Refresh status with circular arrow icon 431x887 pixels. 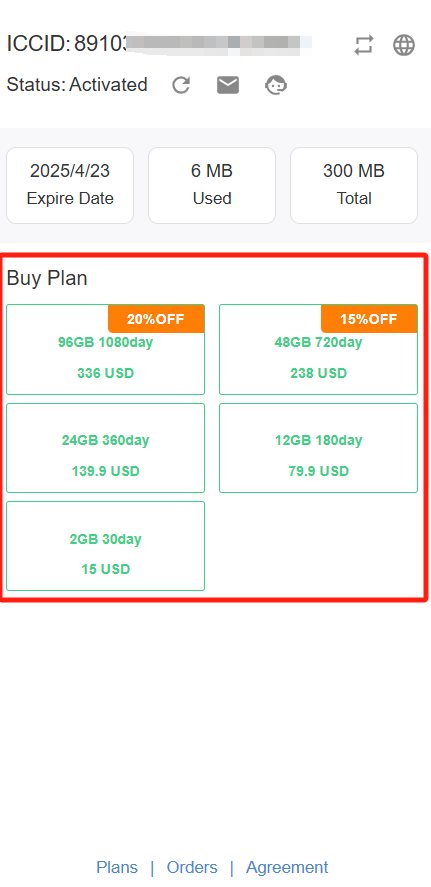tap(181, 85)
